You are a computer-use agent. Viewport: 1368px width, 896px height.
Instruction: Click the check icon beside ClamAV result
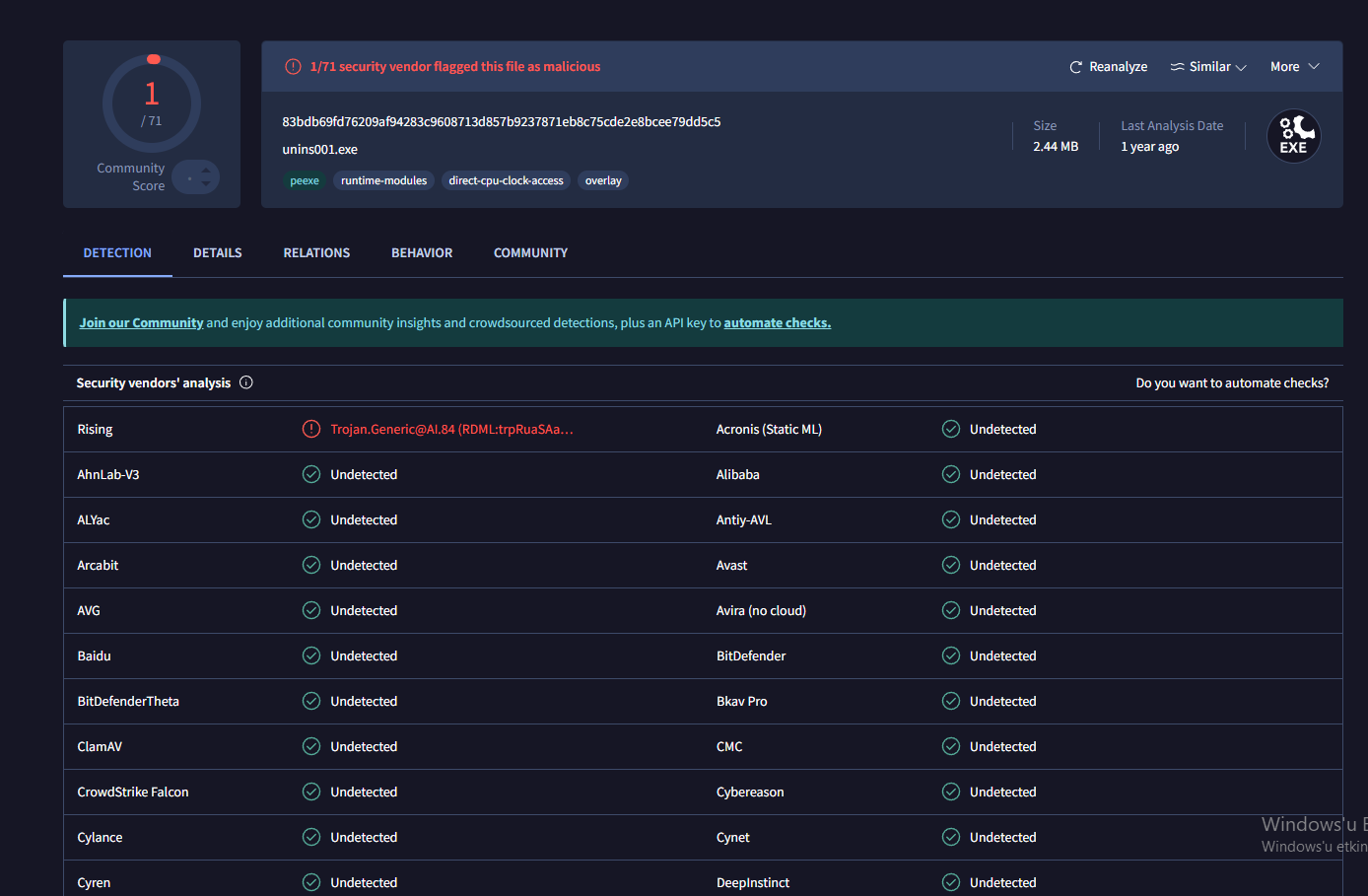click(x=311, y=746)
